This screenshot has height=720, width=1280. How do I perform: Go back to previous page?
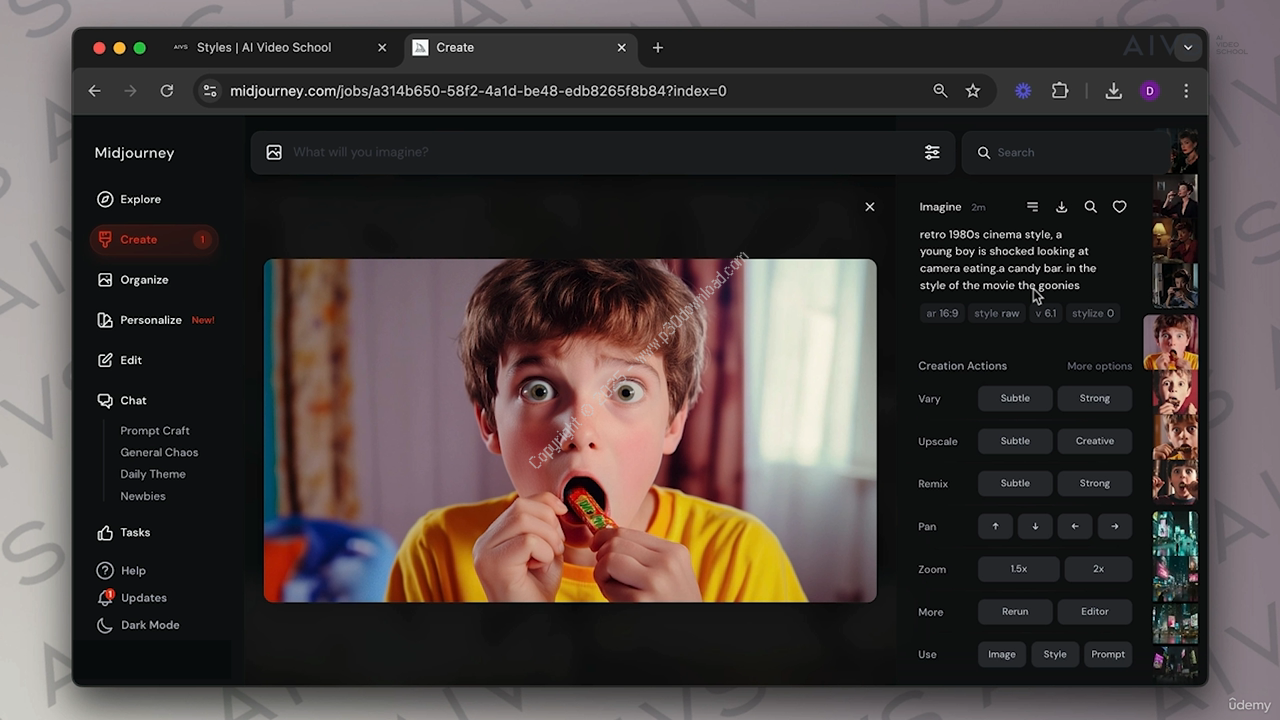[x=94, y=91]
